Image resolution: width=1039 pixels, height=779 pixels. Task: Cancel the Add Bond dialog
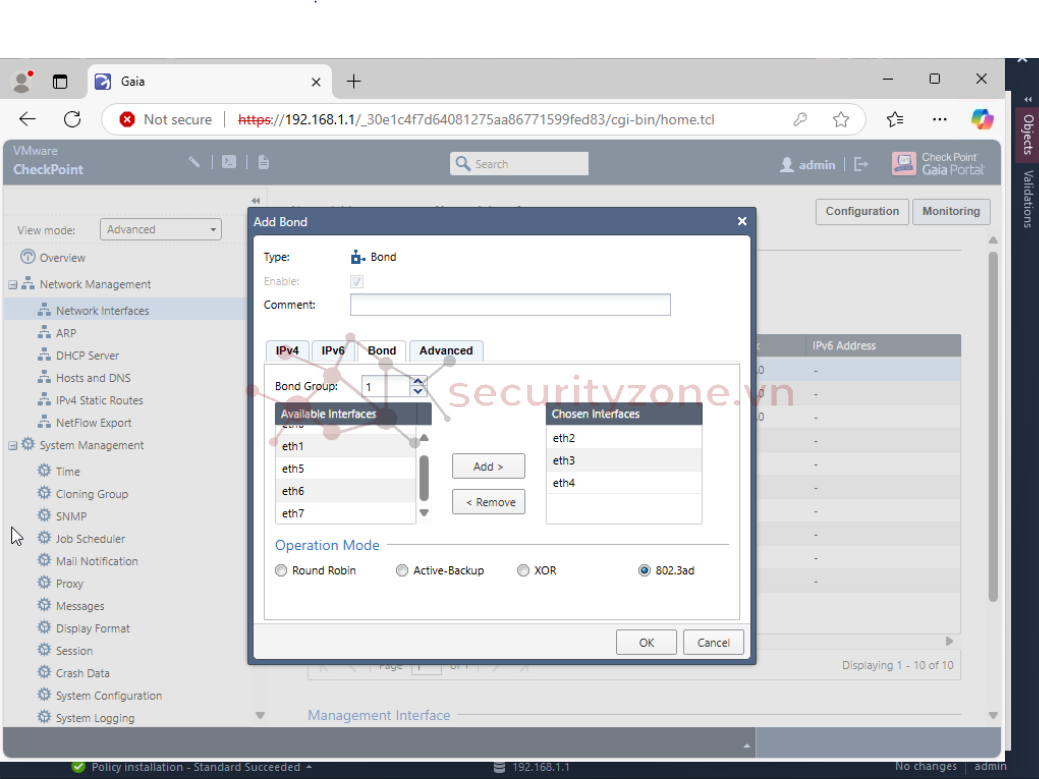[x=713, y=643]
